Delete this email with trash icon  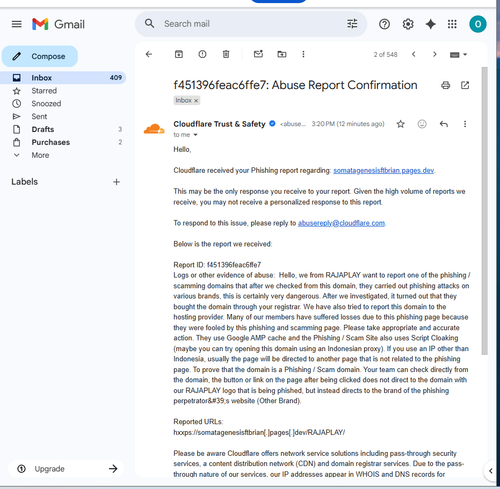pos(226,54)
